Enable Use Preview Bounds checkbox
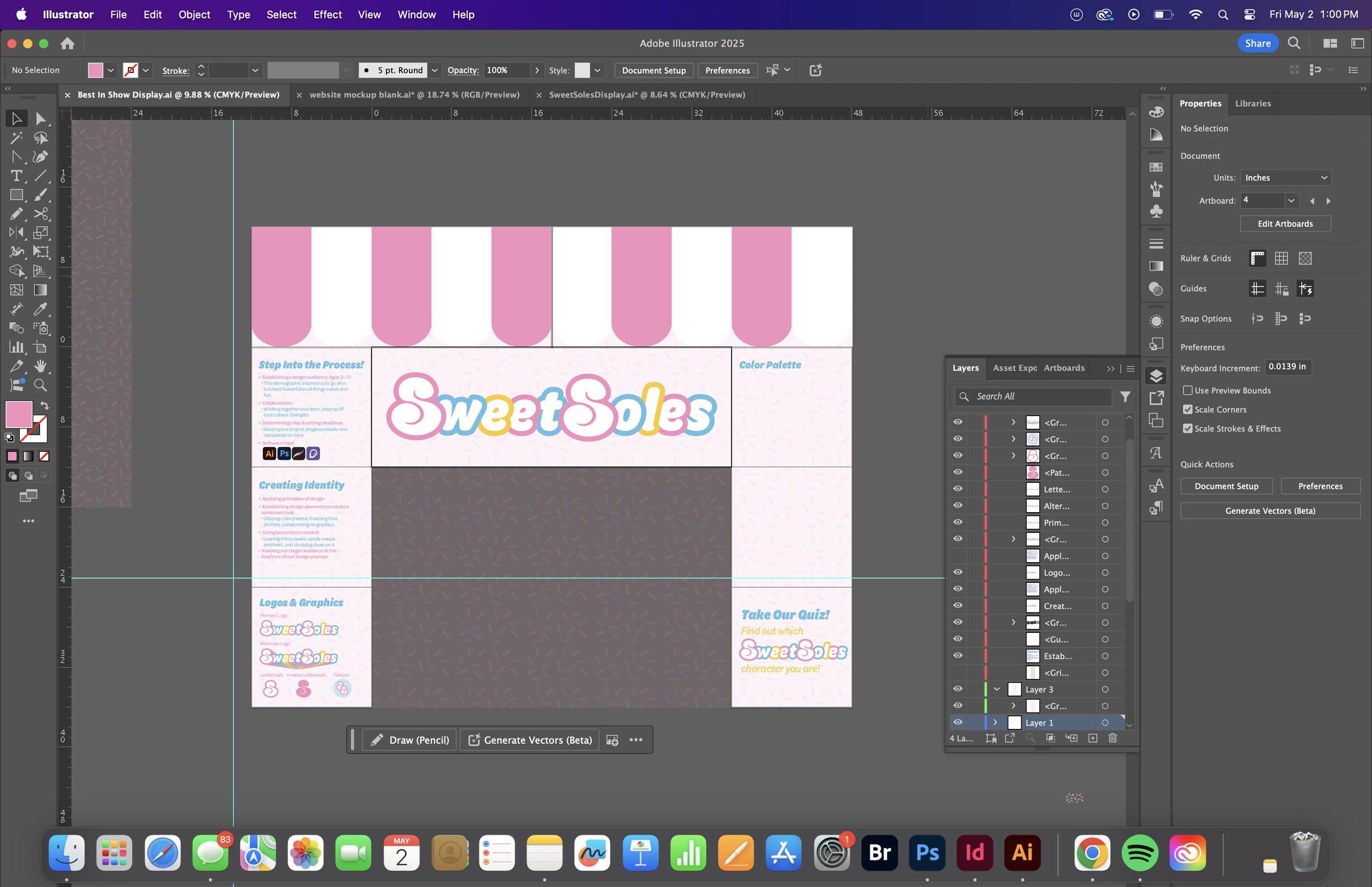Viewport: 1372px width, 887px height. (x=1187, y=390)
